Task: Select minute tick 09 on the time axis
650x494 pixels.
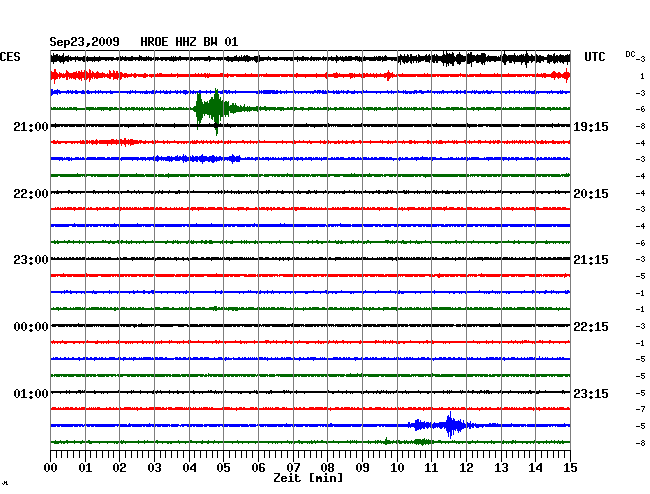Action: pos(362,467)
